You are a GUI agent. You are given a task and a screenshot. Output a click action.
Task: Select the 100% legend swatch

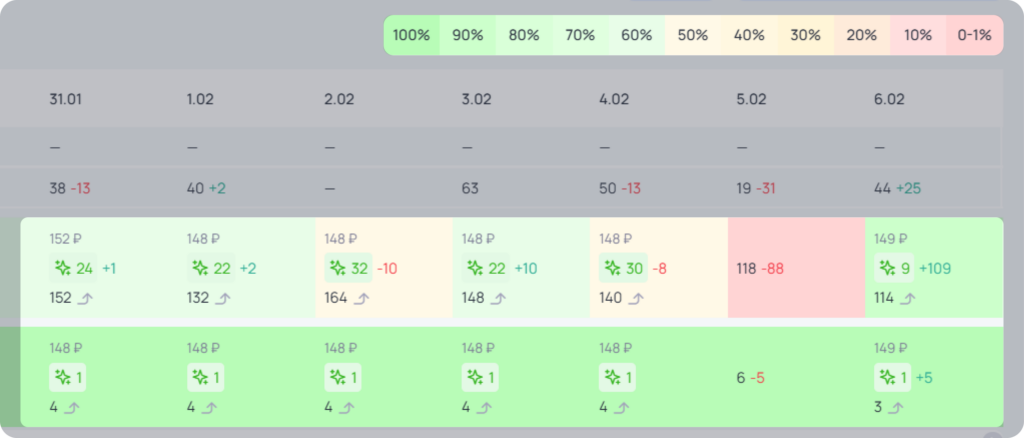pyautogui.click(x=411, y=35)
